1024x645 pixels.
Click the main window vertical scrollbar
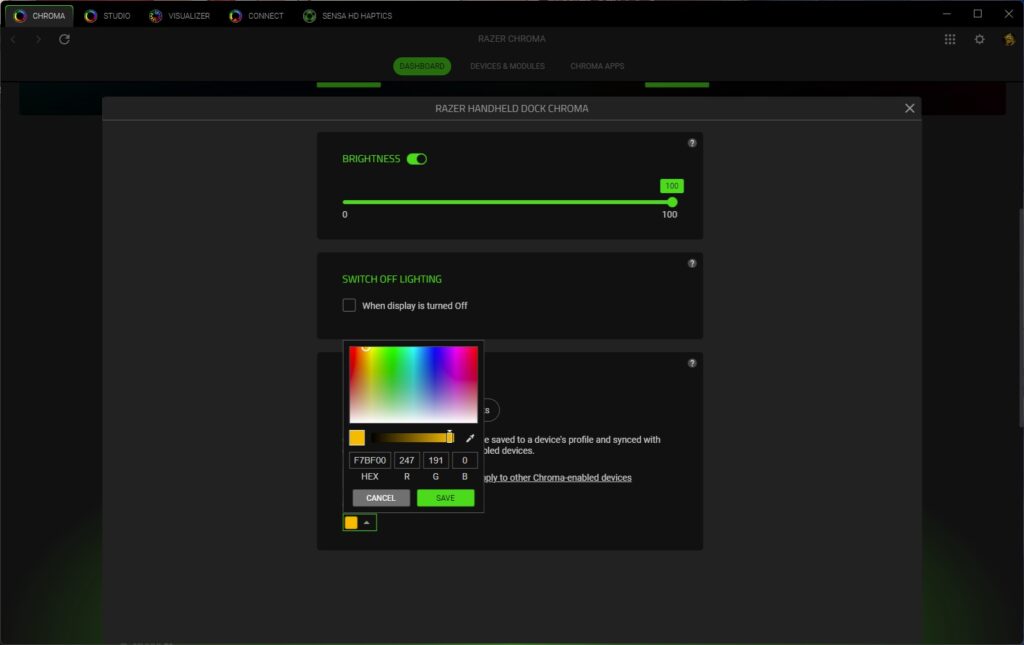coord(1021,317)
